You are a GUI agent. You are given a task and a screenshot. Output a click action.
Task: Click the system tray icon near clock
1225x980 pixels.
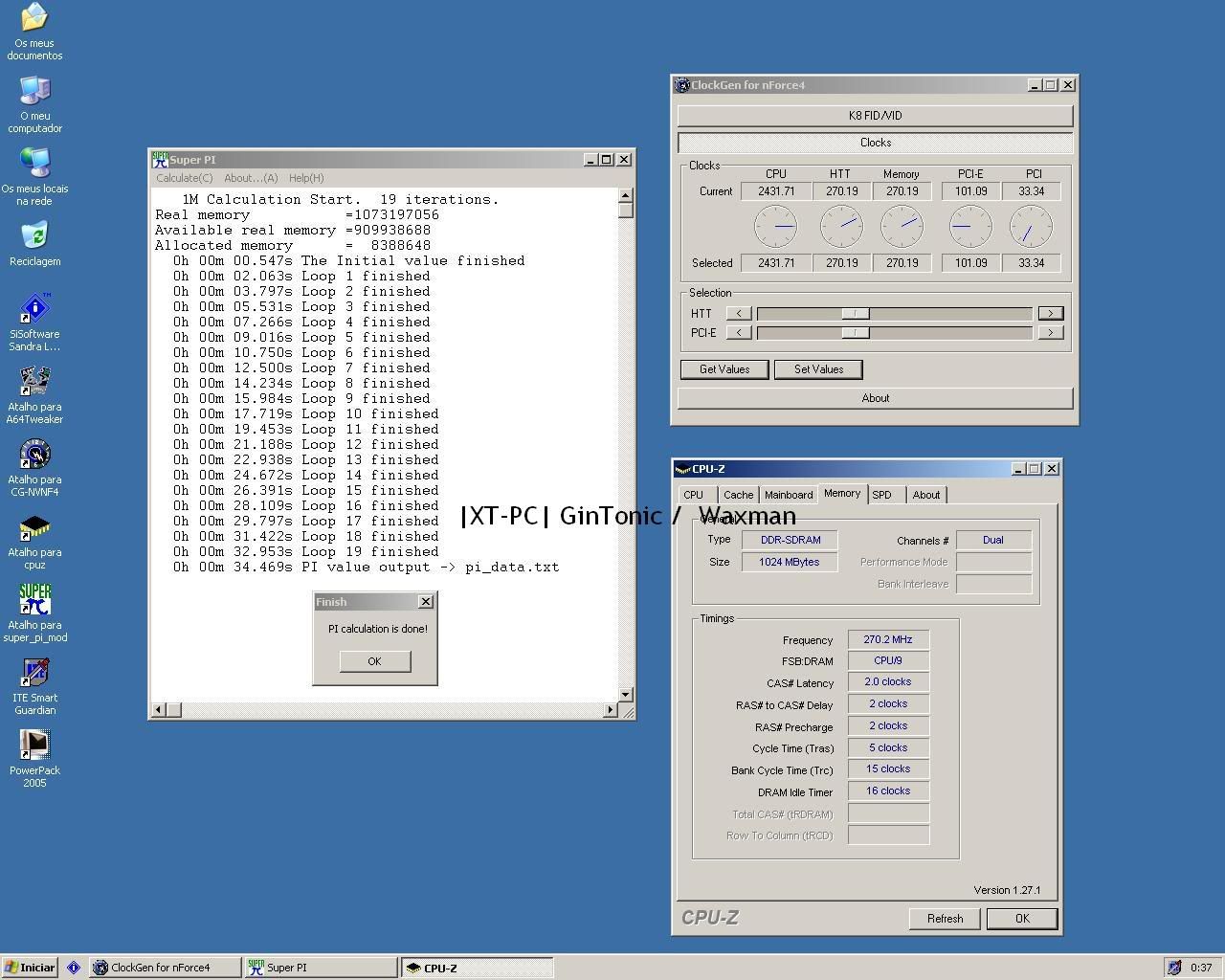[1174, 968]
